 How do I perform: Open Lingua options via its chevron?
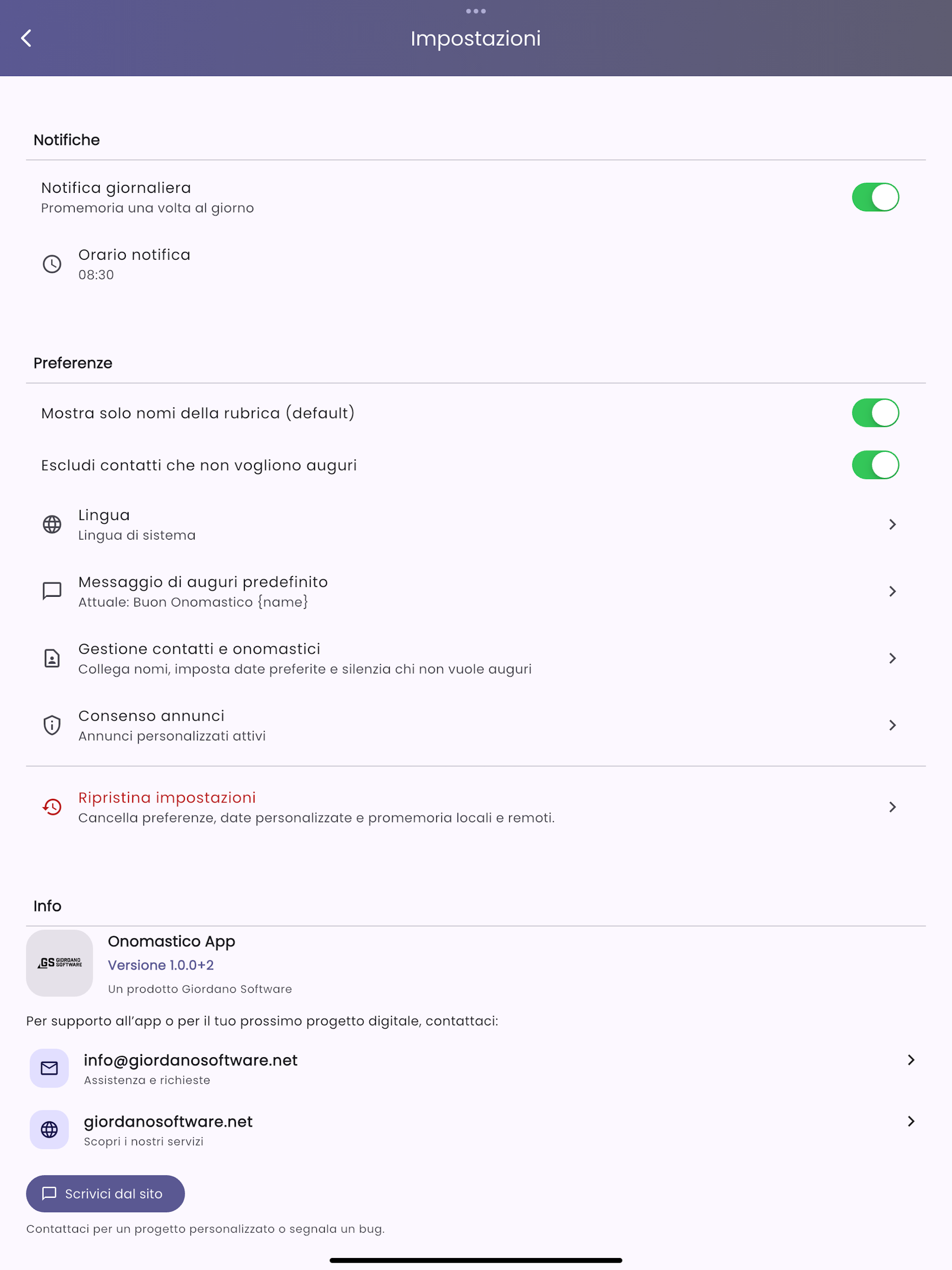point(892,524)
